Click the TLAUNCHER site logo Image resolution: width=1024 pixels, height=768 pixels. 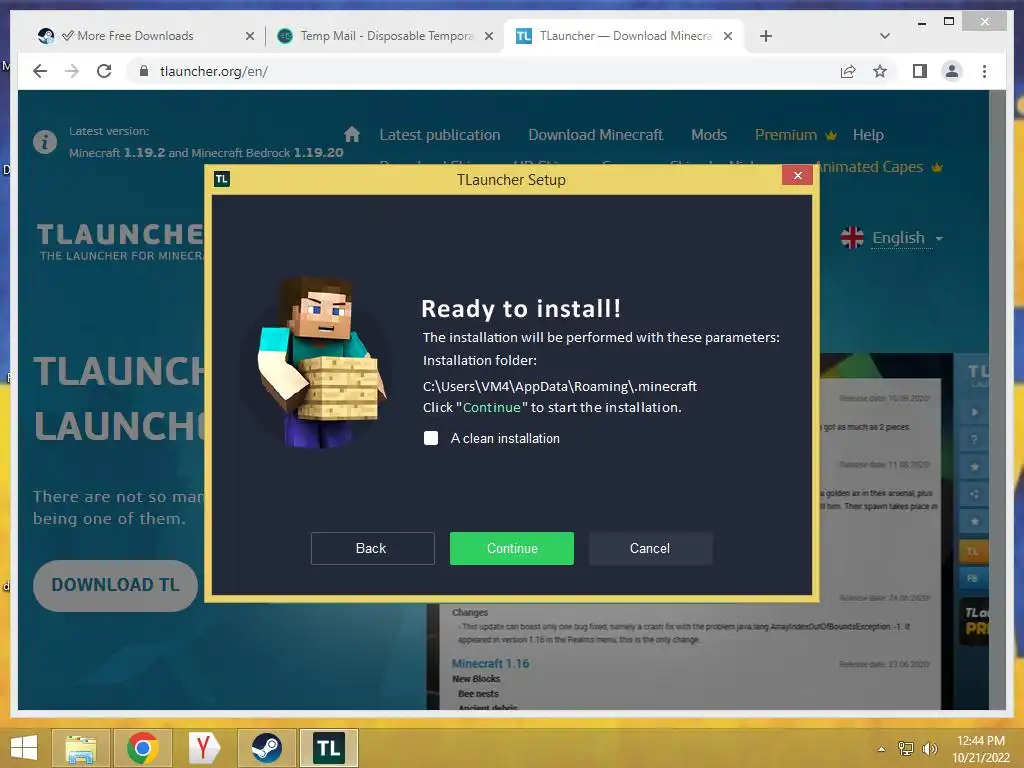[120, 241]
